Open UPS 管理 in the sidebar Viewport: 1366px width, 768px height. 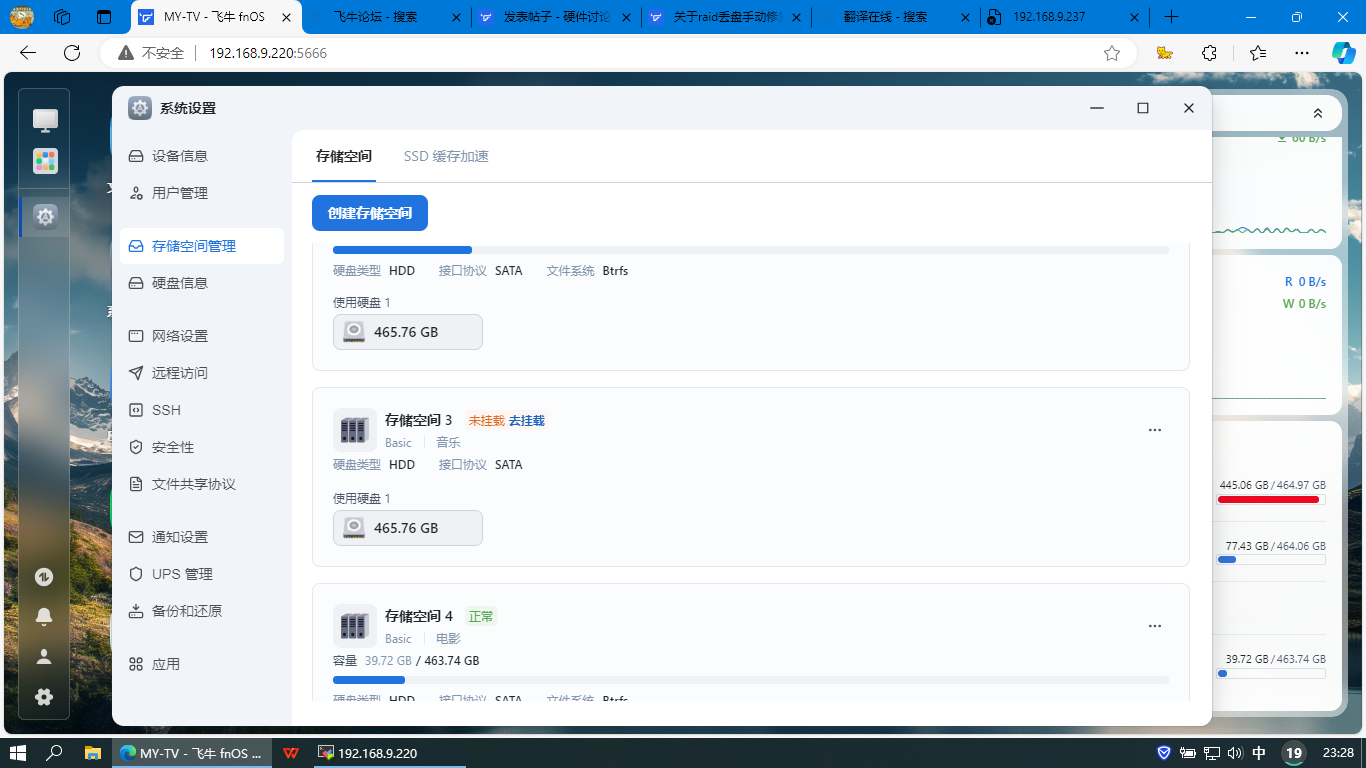tap(202, 574)
